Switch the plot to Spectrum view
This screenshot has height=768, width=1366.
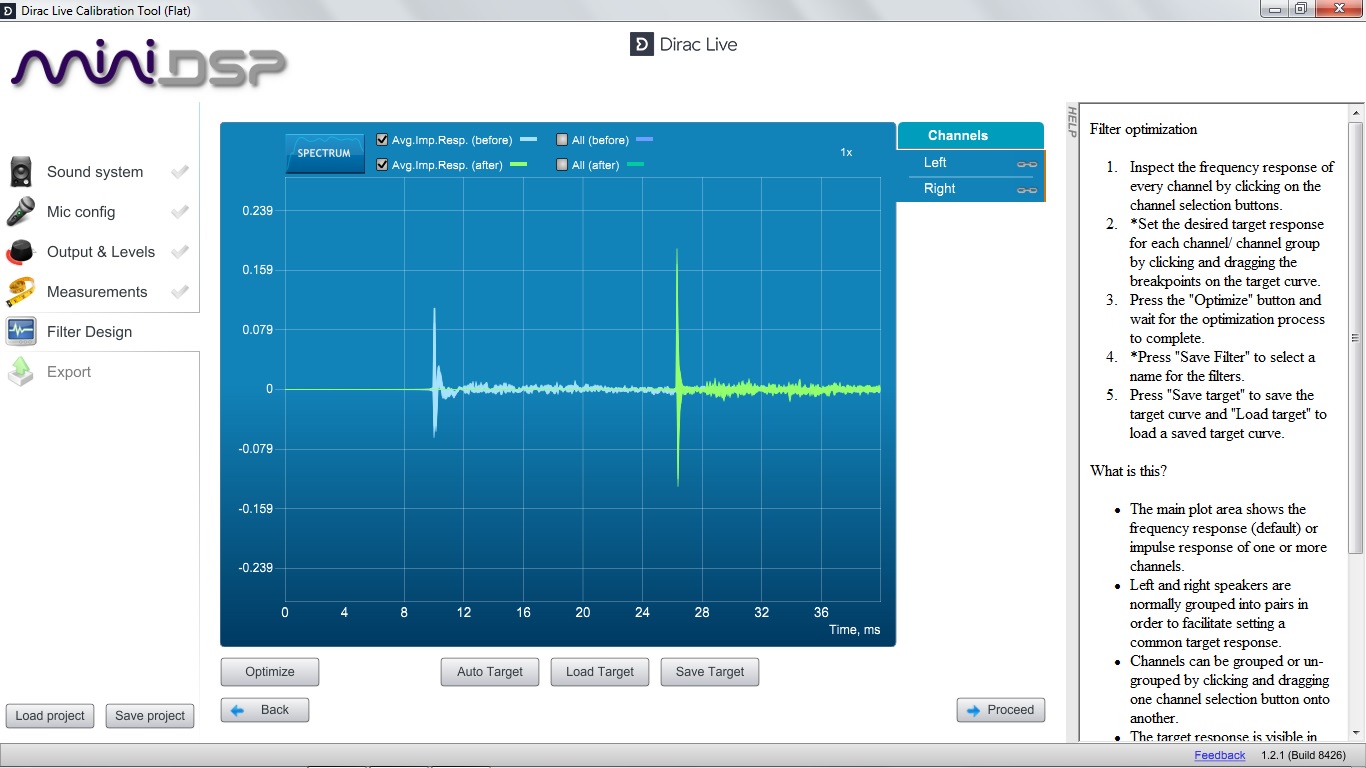[324, 154]
